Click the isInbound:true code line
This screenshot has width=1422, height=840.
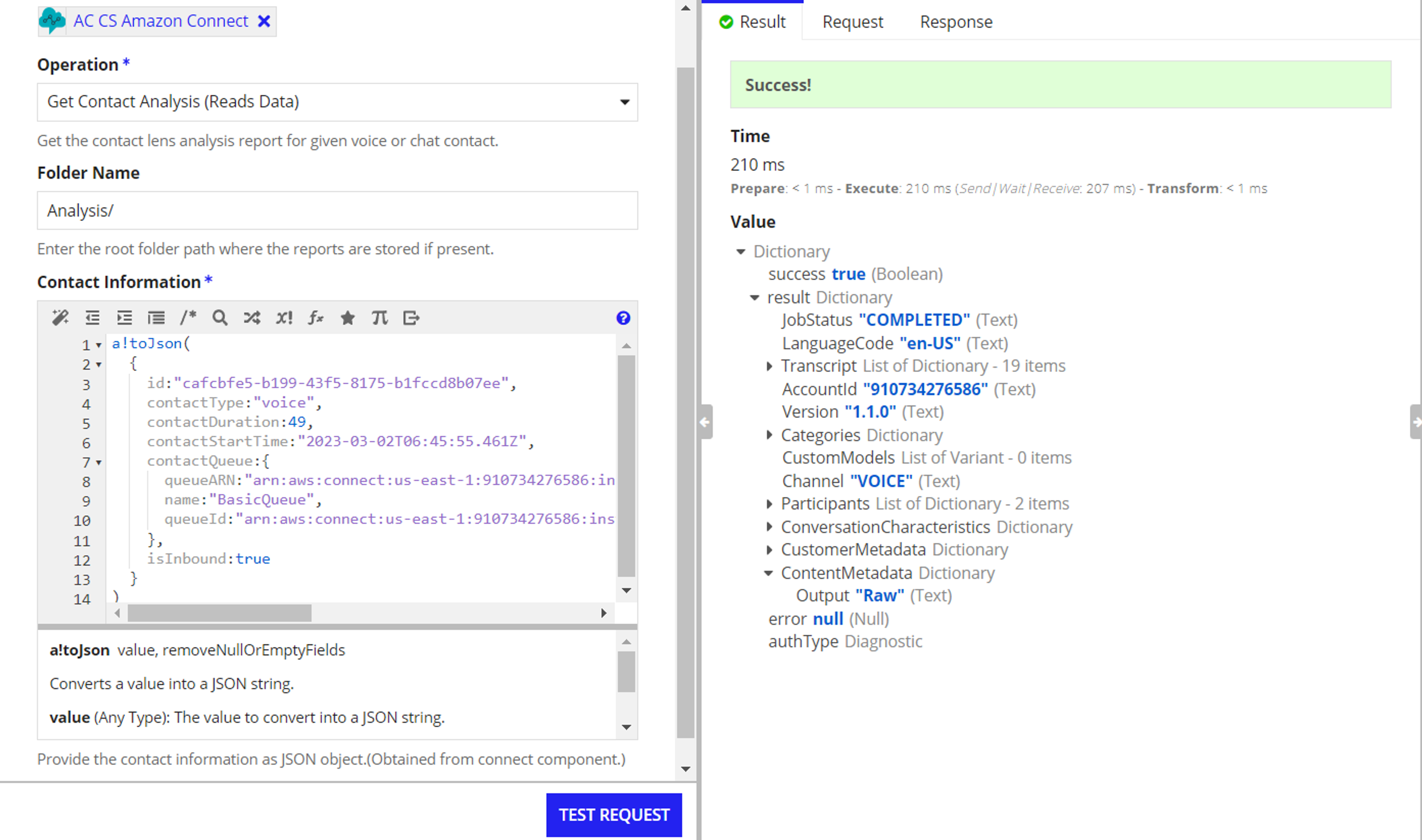pos(208,559)
